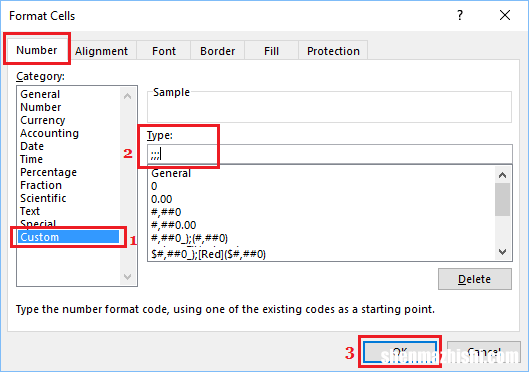Select Scientific category
The image size is (529, 372).
pyautogui.click(x=69, y=198)
